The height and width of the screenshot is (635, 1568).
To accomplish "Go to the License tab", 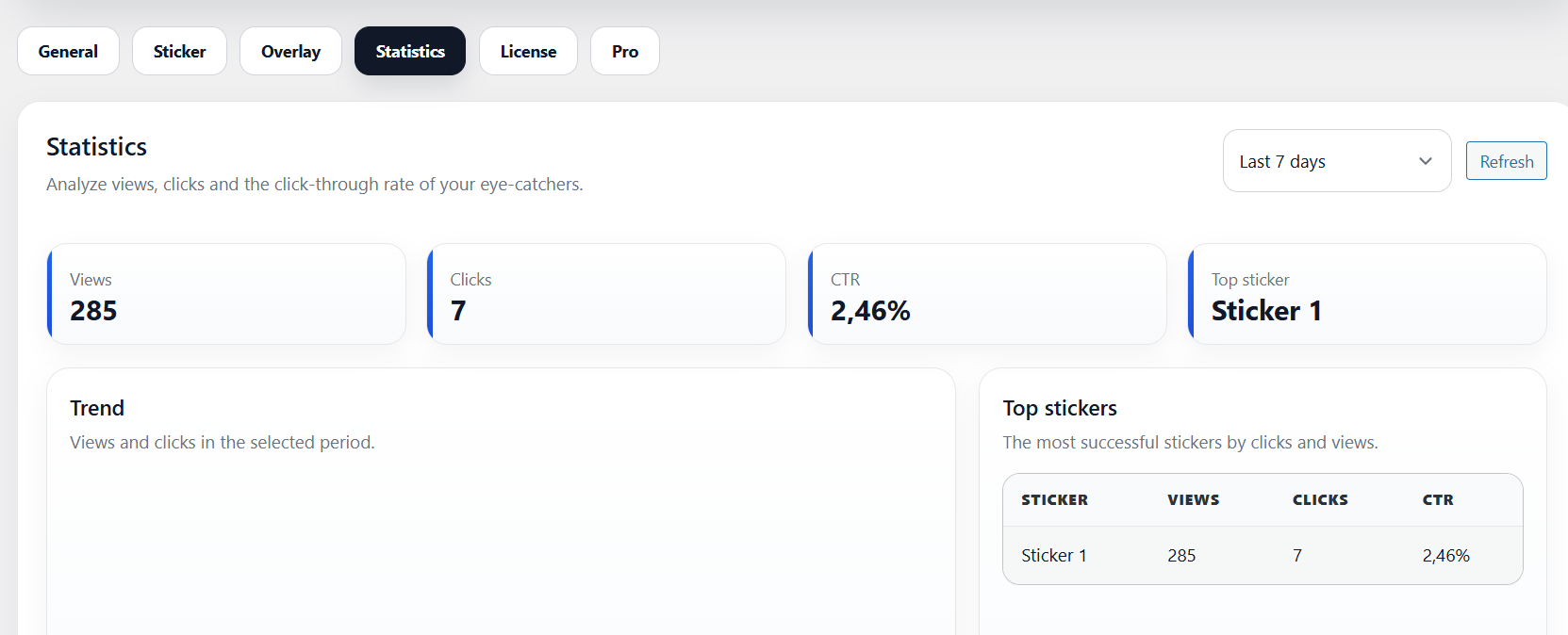I will 528,52.
